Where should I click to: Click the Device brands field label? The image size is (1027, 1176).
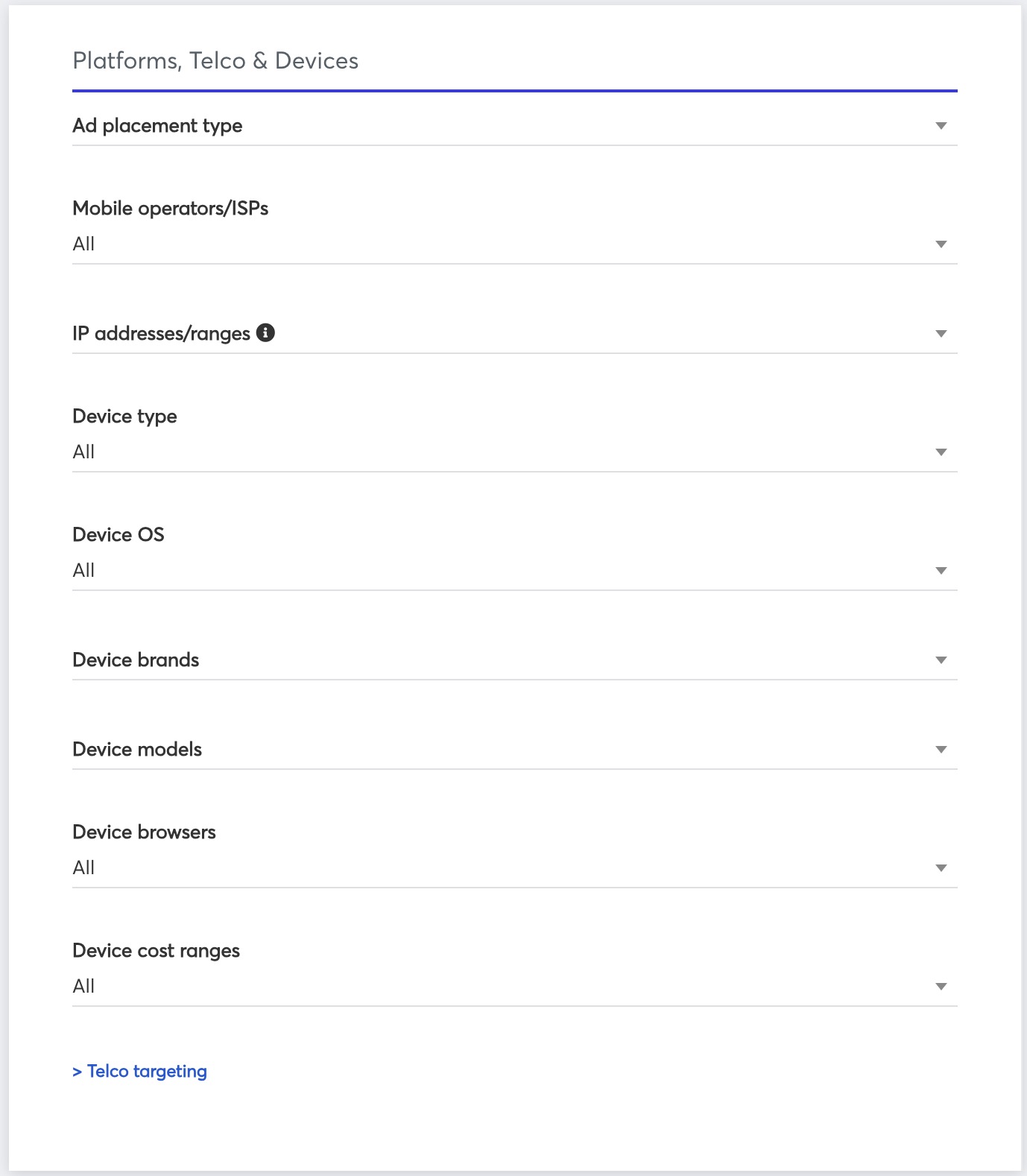[x=136, y=660]
